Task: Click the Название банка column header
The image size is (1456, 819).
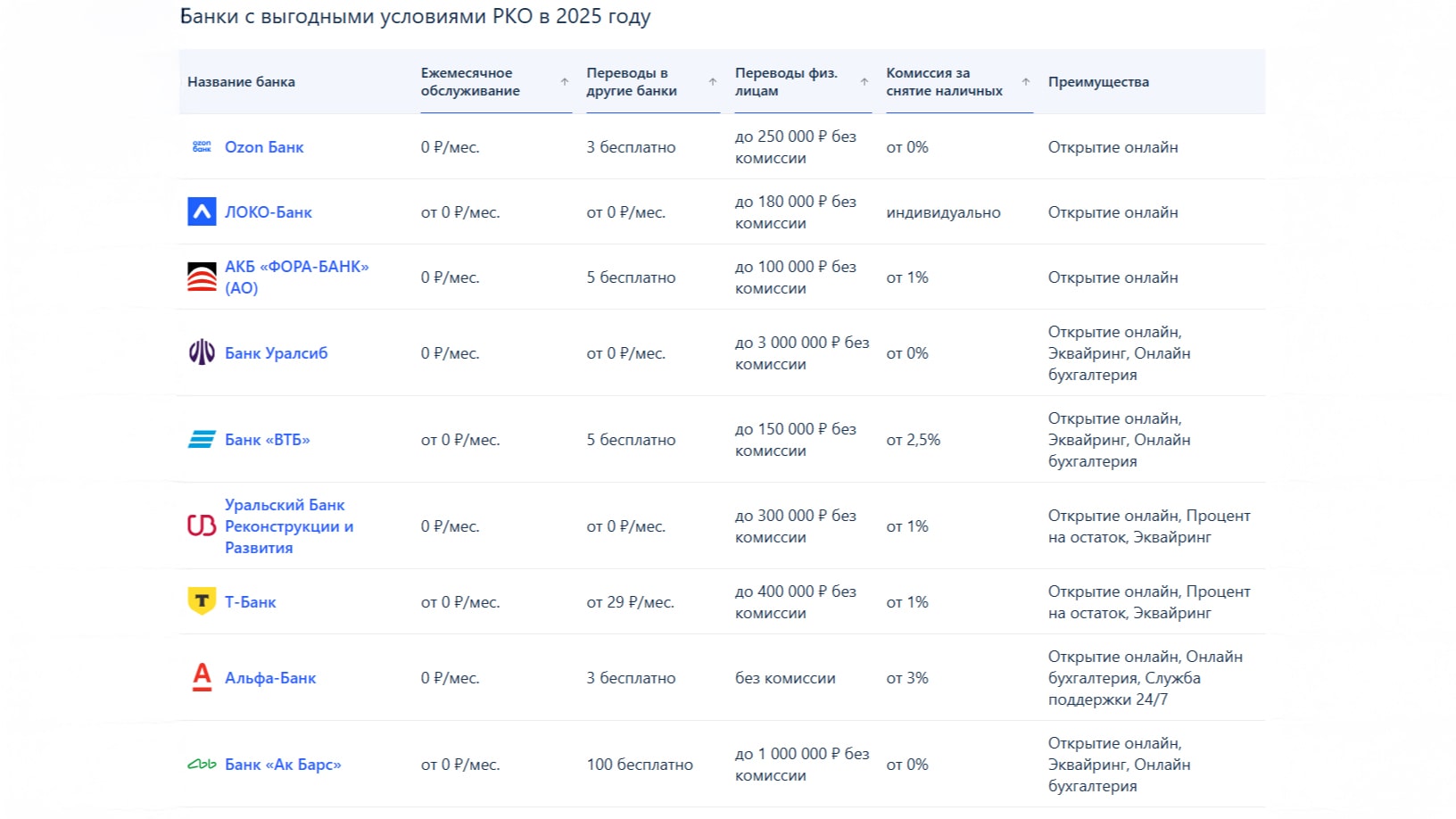Action: (x=241, y=82)
